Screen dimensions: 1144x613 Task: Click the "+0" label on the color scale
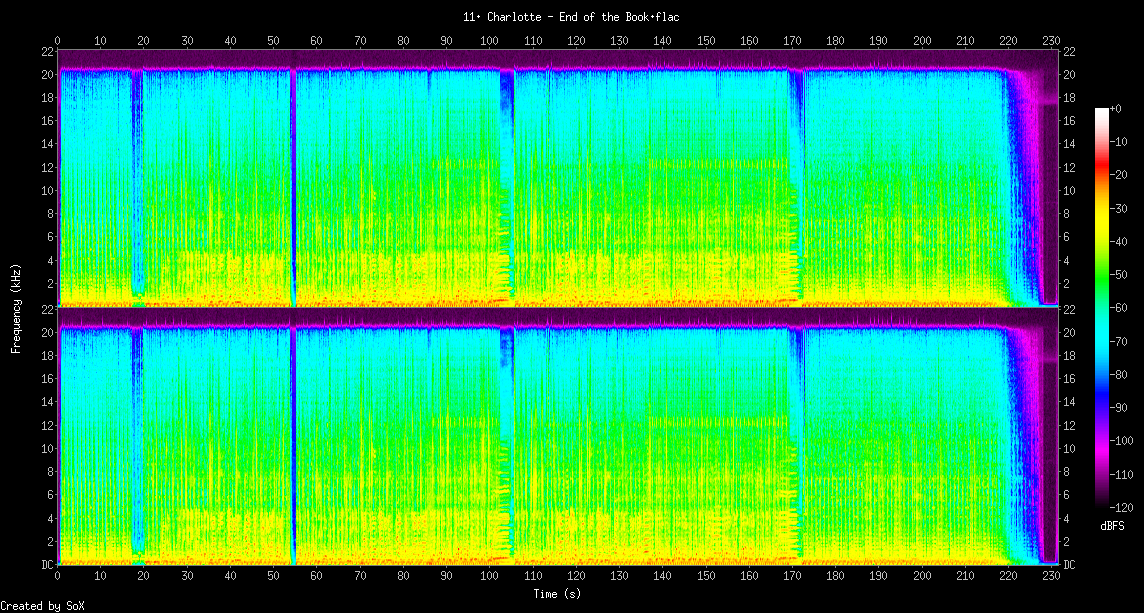click(x=1115, y=108)
